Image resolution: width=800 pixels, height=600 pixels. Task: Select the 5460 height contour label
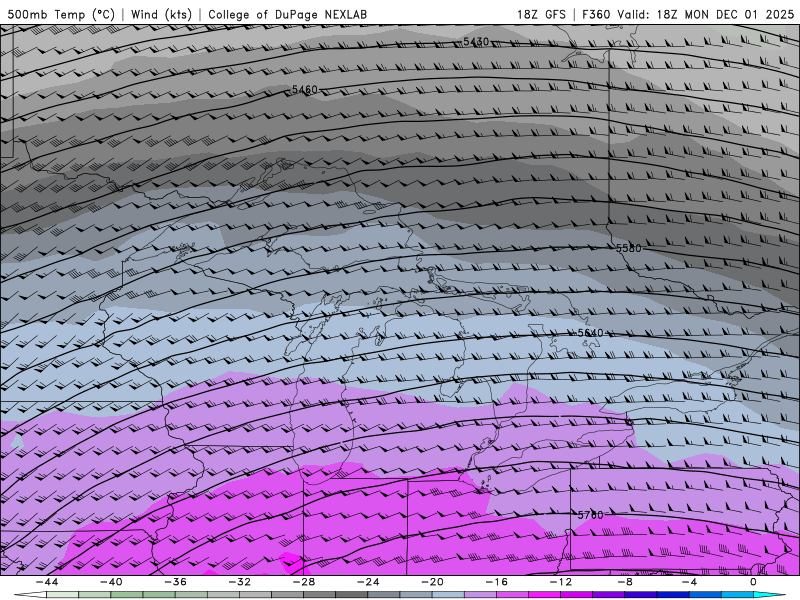coord(305,90)
